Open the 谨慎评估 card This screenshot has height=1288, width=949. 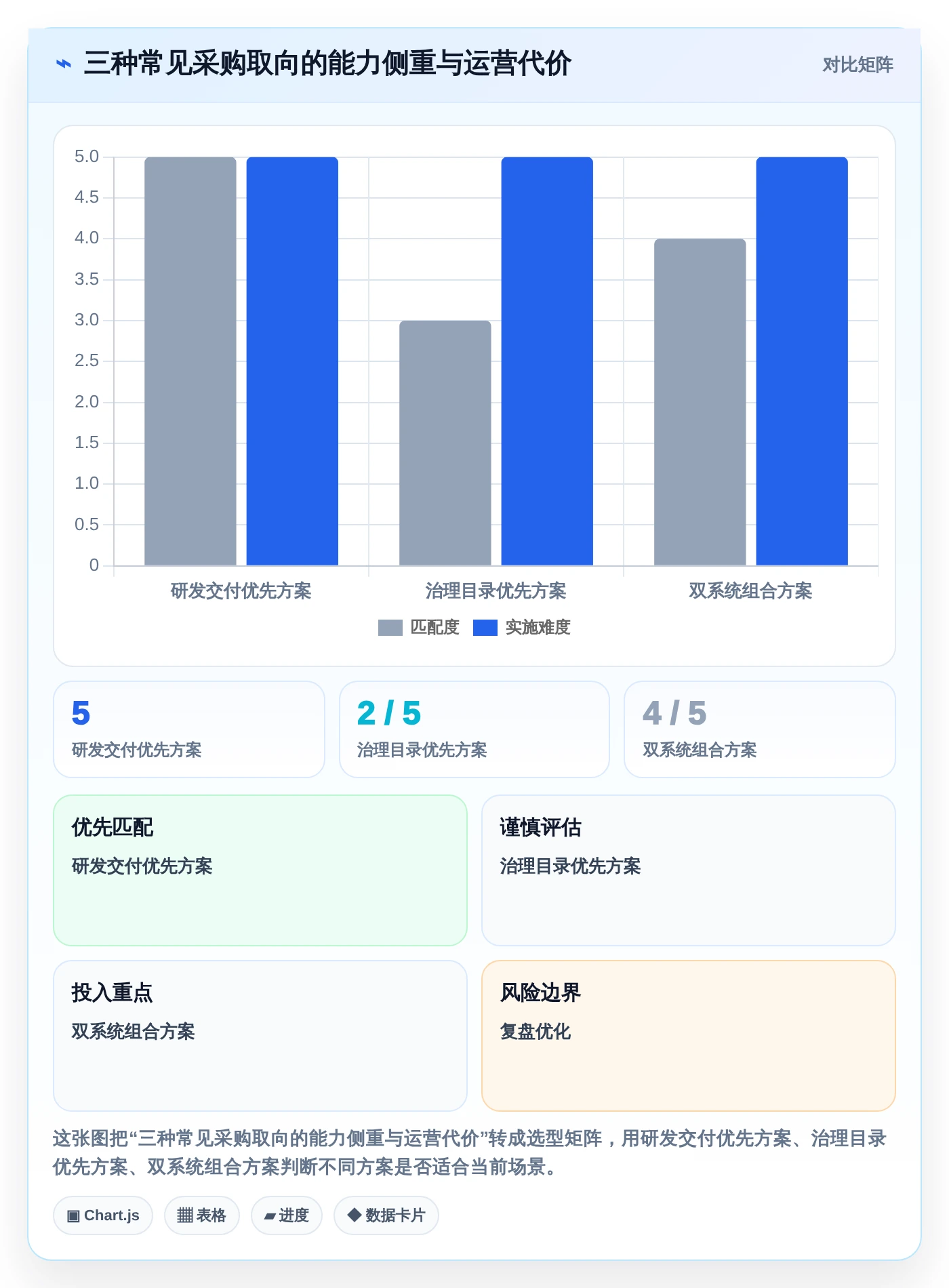coord(689,870)
